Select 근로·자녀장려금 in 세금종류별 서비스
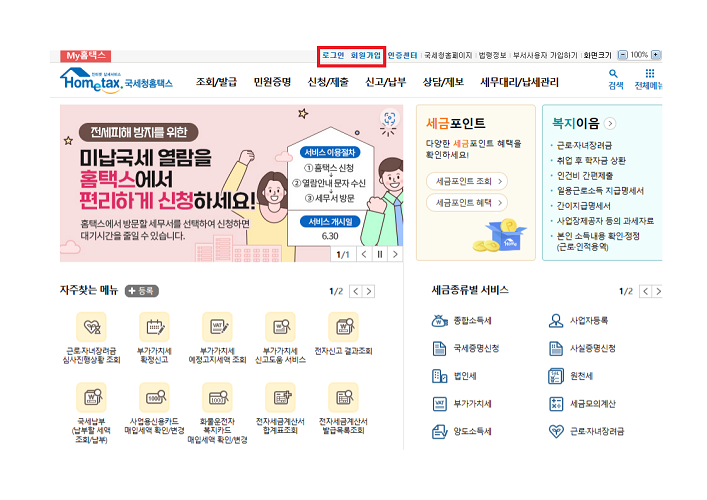 (586, 431)
